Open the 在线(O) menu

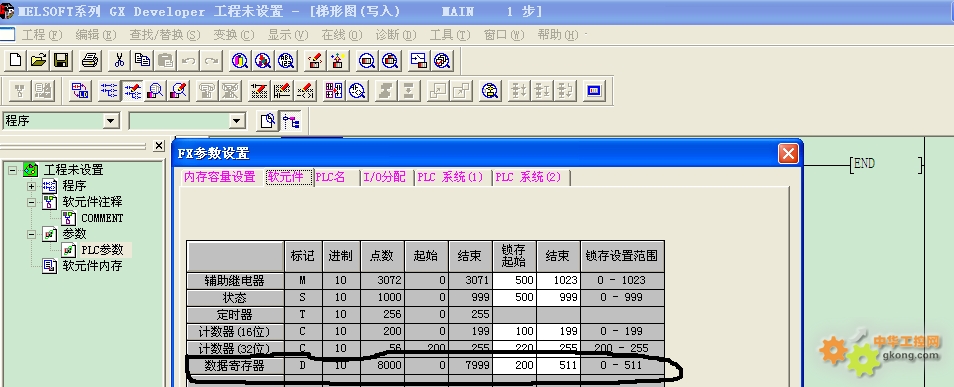[x=341, y=35]
